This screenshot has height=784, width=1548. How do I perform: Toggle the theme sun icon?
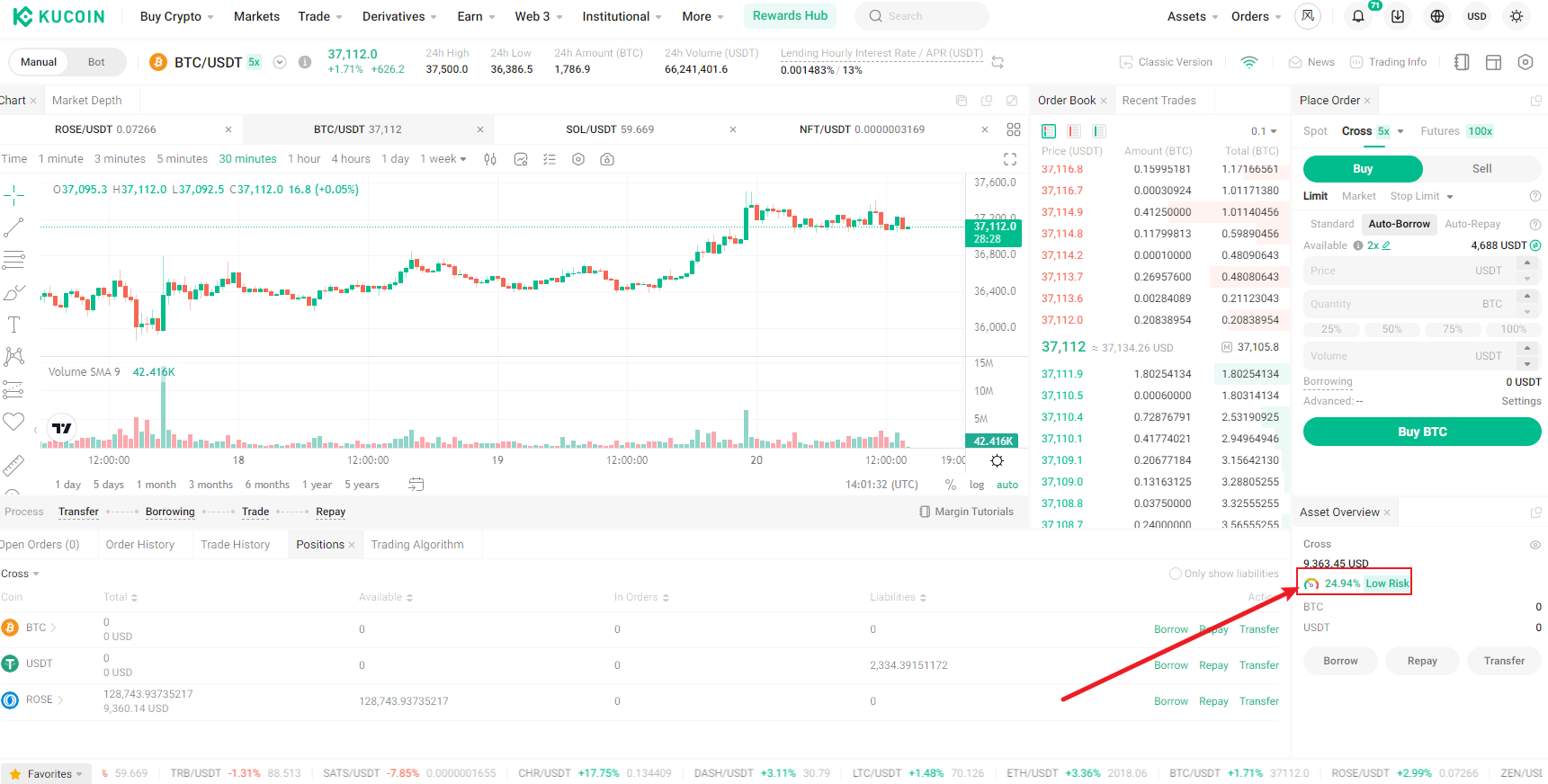point(1517,16)
